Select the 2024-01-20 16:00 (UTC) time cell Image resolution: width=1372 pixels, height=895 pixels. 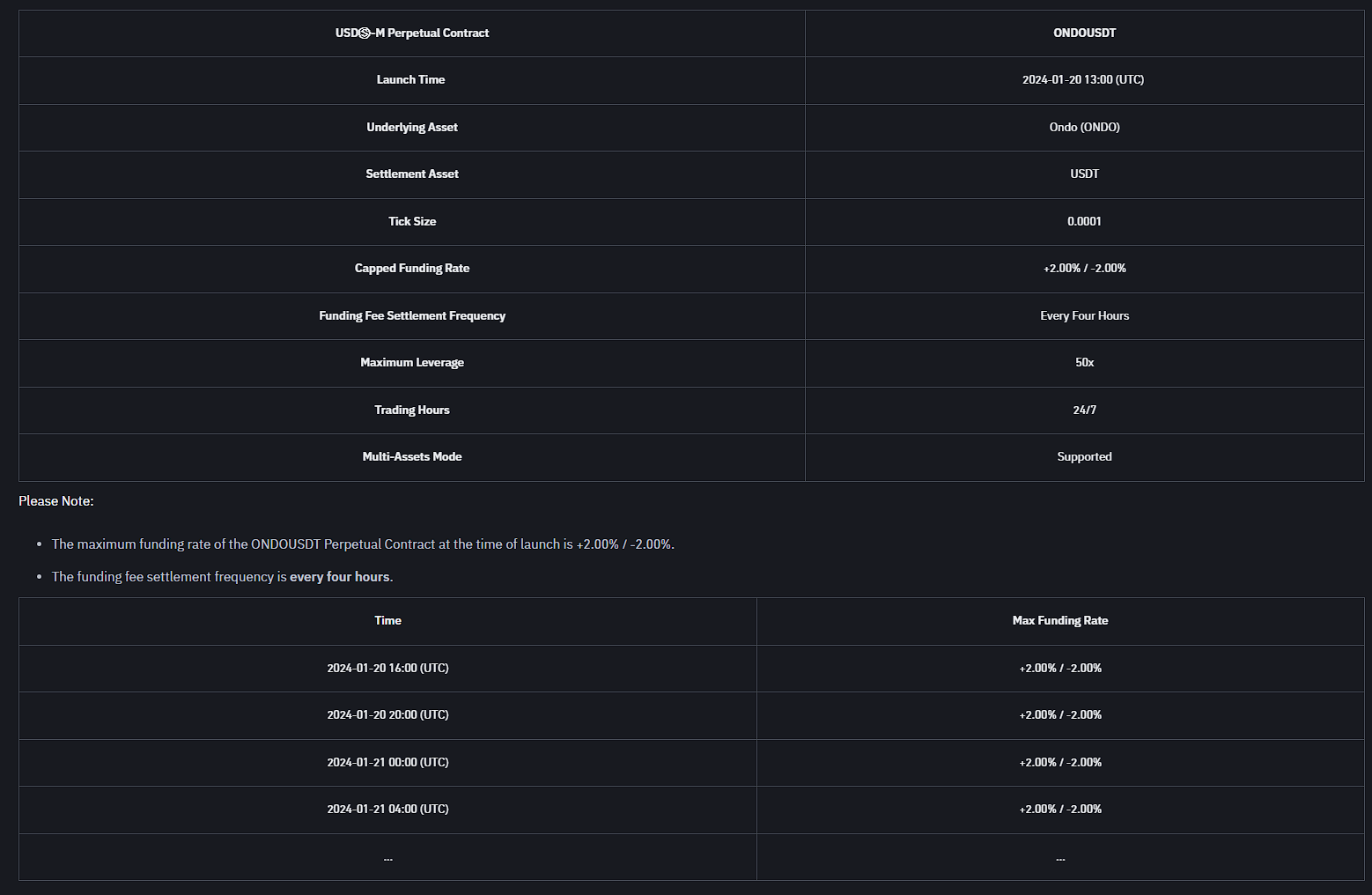pyautogui.click(x=387, y=668)
